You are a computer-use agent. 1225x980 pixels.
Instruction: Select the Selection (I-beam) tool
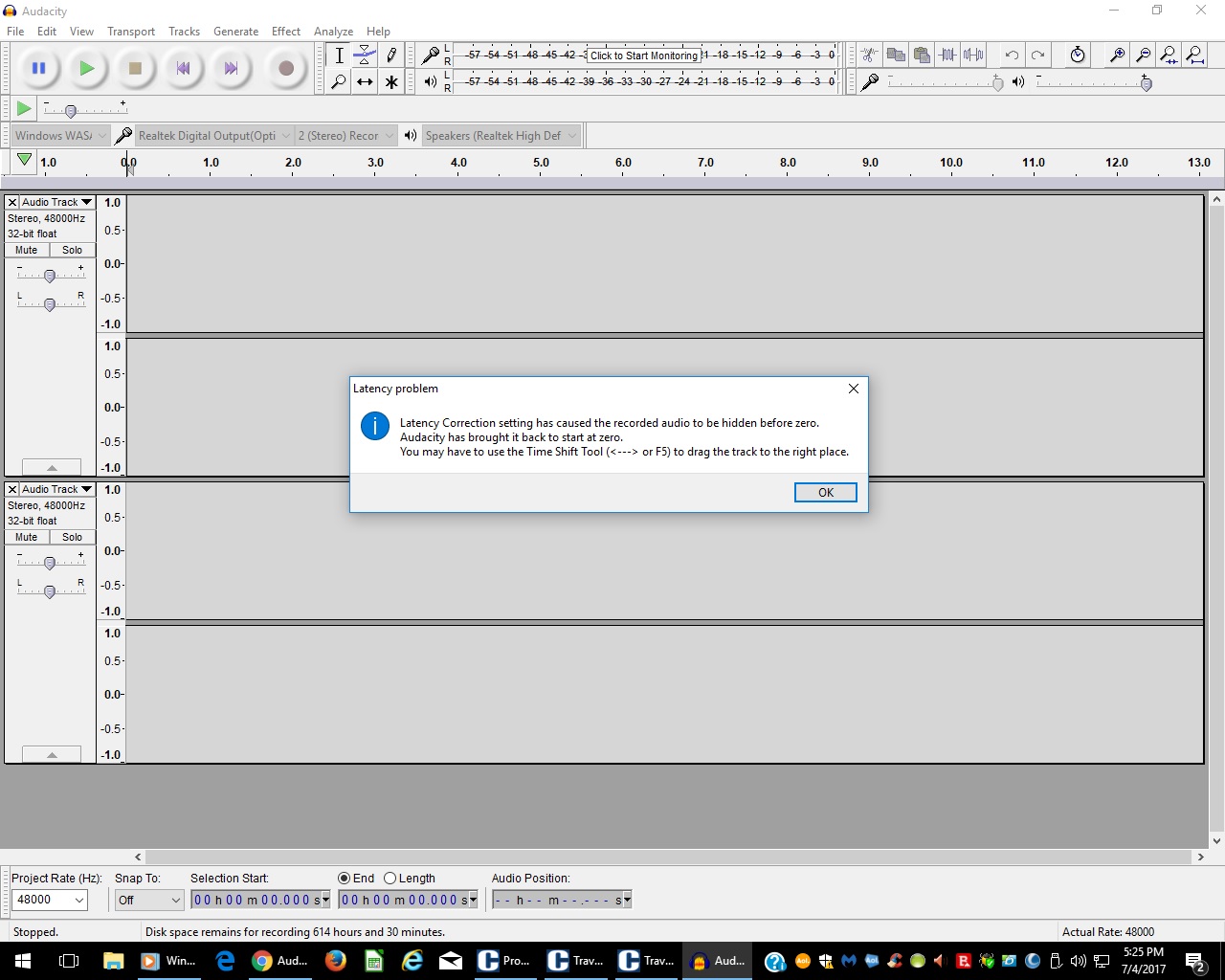pyautogui.click(x=339, y=56)
